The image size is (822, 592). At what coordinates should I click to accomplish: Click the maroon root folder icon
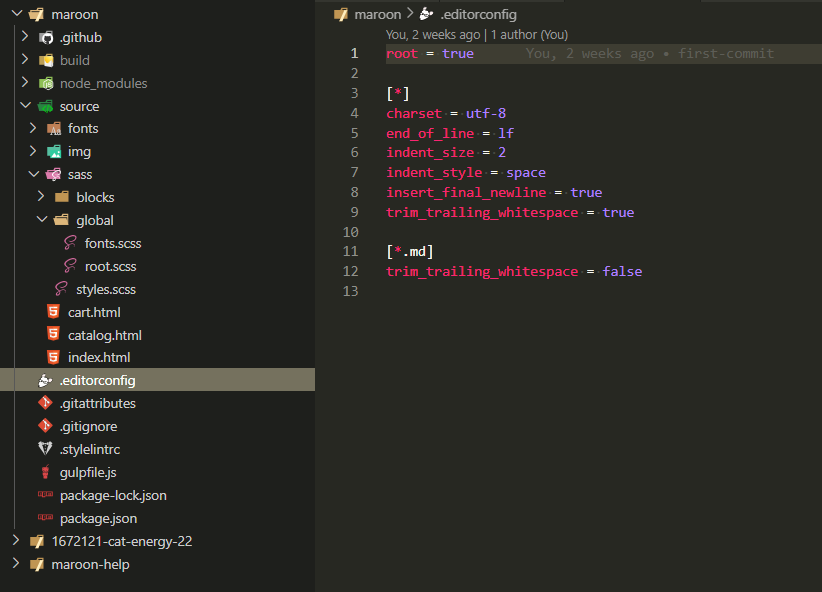click(37, 14)
